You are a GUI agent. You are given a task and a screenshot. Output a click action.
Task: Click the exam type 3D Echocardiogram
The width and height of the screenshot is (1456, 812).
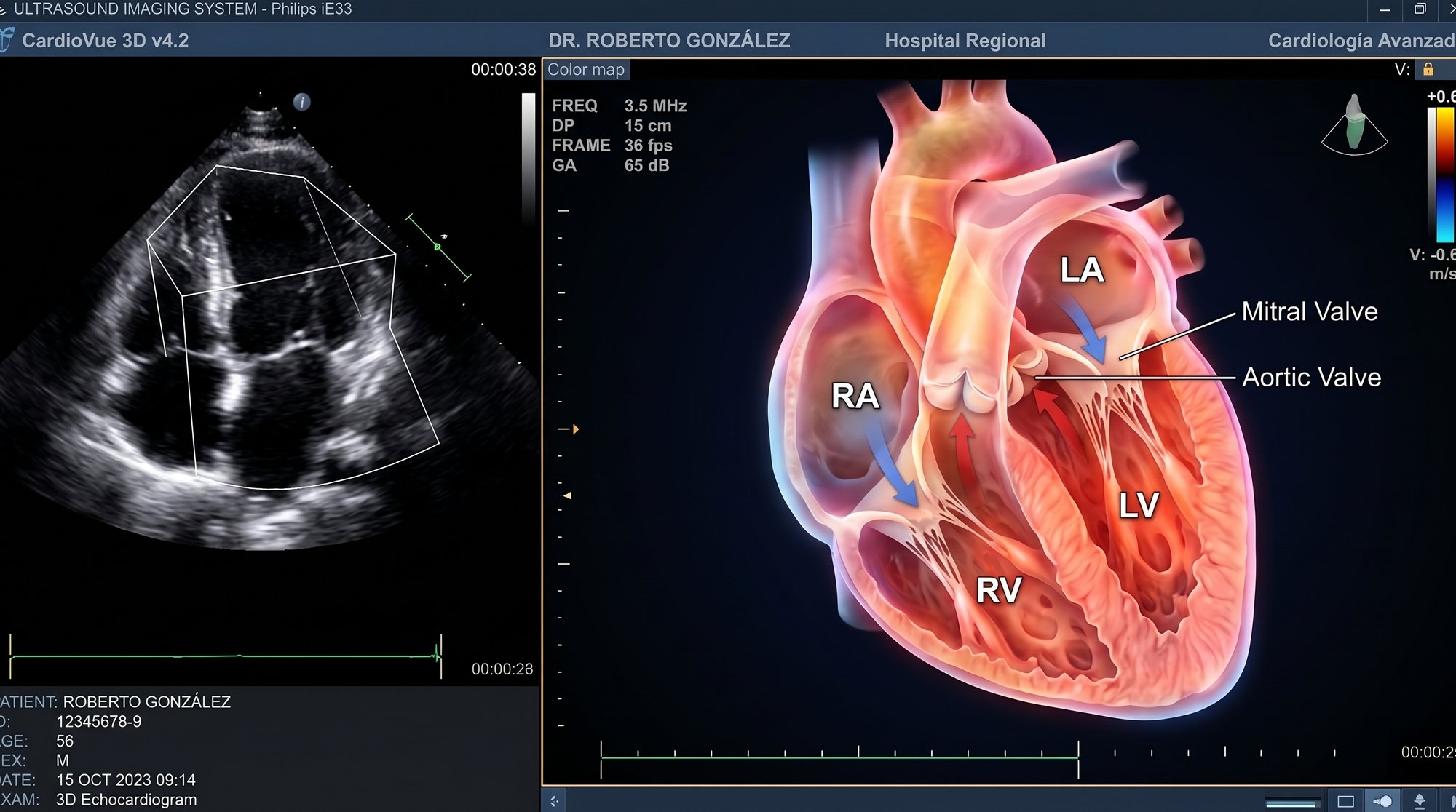point(126,800)
